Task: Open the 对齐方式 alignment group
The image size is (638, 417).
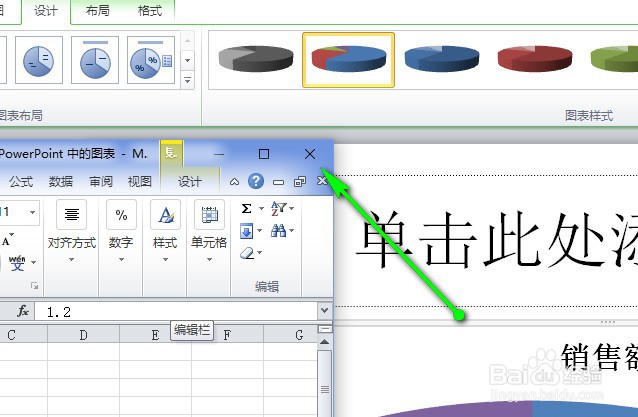Action: pos(72,231)
